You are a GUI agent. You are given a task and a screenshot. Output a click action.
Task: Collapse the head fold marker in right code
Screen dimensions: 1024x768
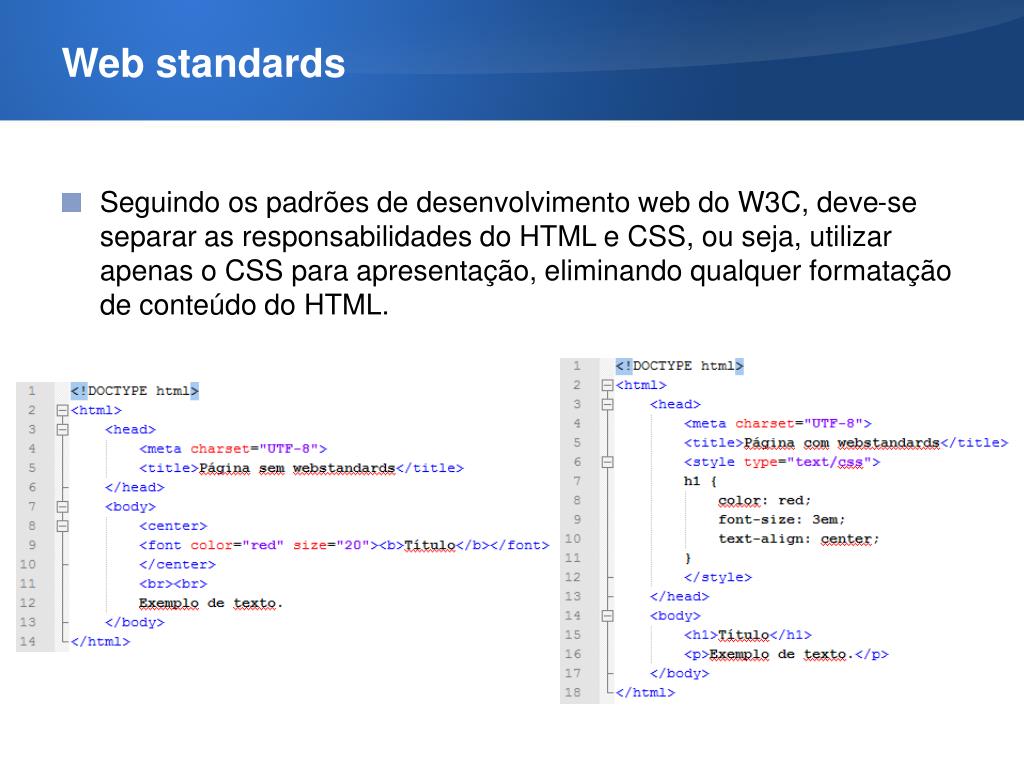[607, 404]
